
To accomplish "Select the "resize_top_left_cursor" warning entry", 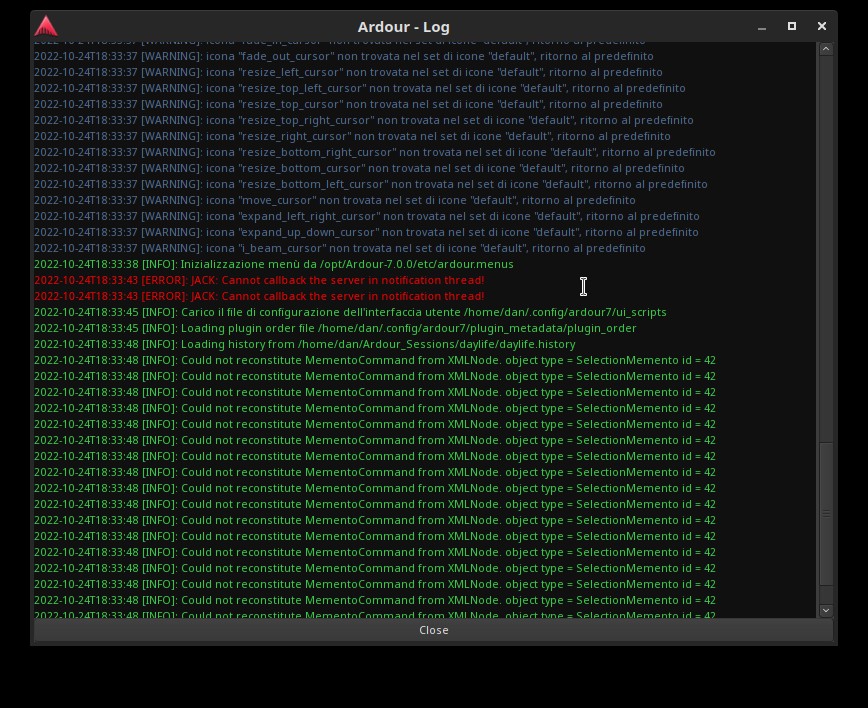I will (359, 88).
